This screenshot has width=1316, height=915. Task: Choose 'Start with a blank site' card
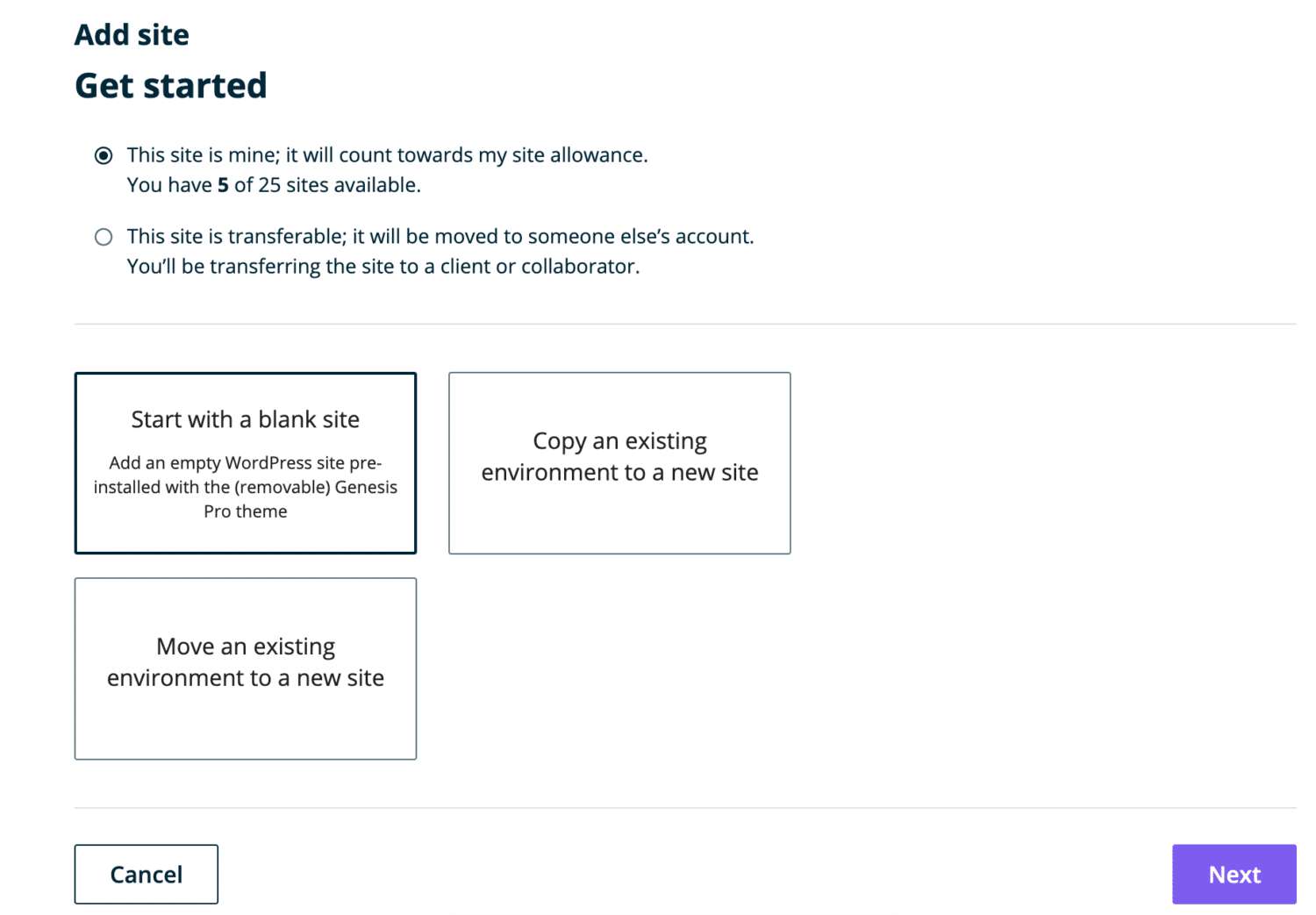click(x=245, y=463)
